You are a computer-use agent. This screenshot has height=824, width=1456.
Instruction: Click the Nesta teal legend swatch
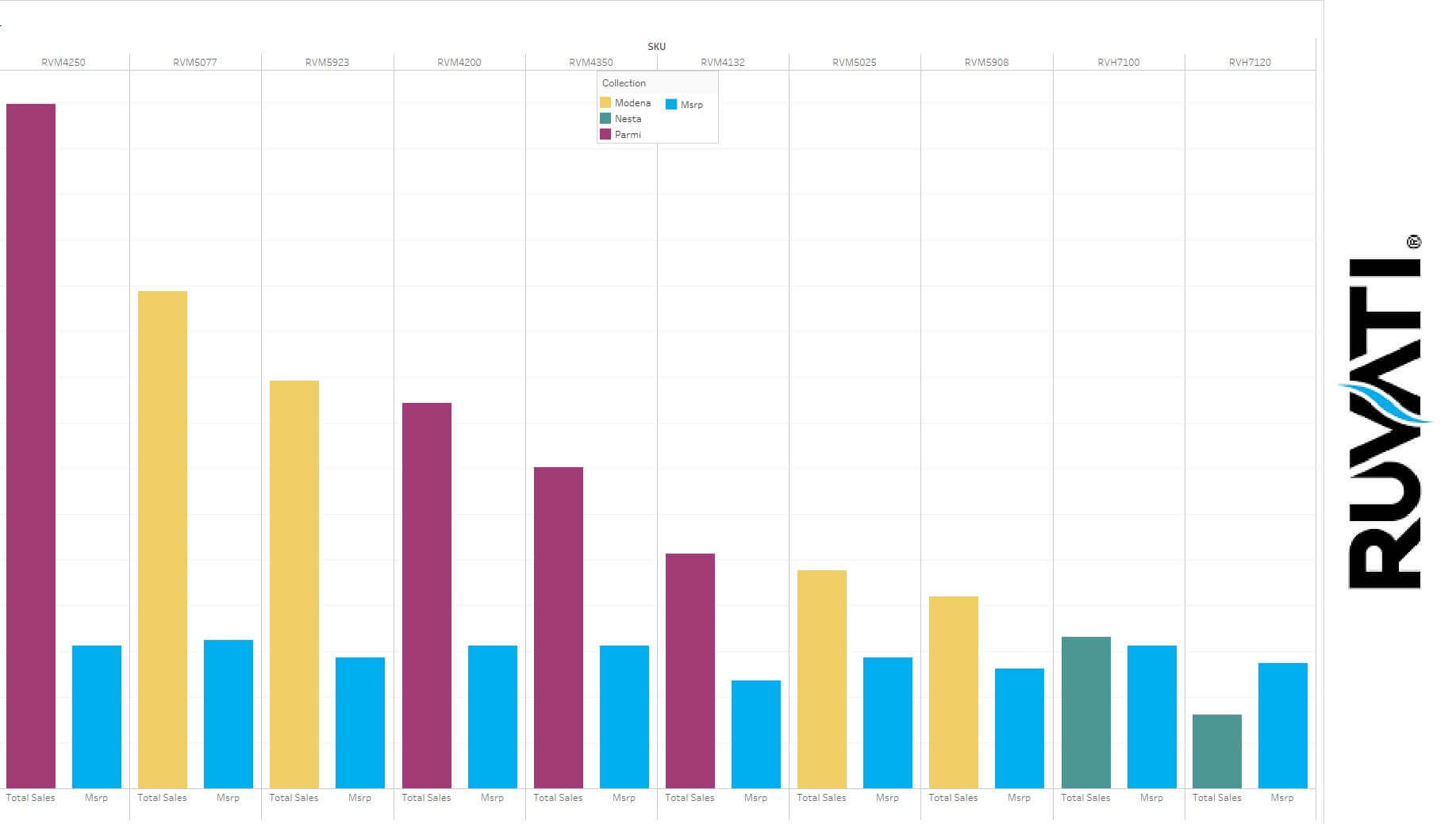coord(605,119)
